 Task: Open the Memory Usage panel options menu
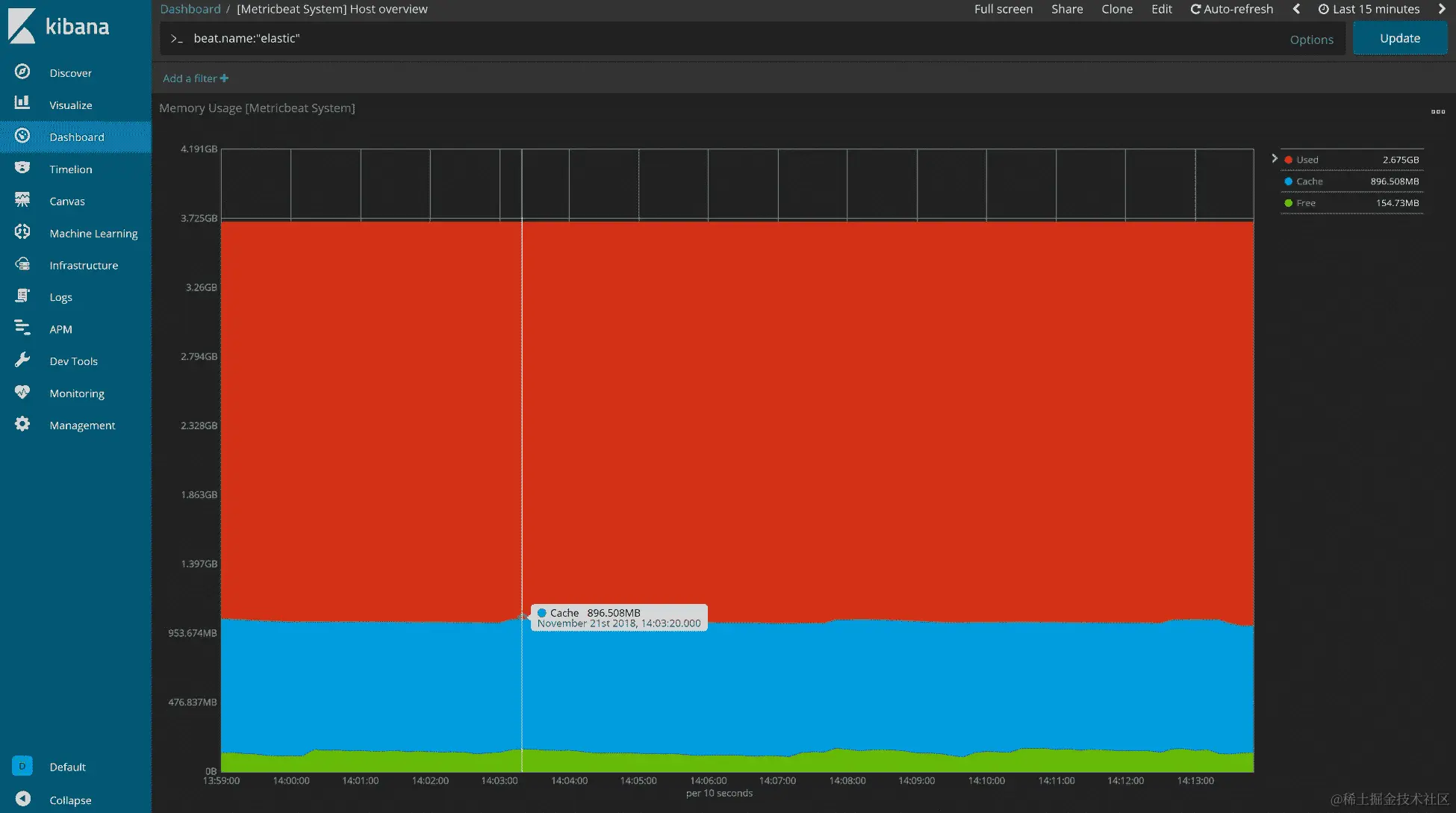[x=1437, y=112]
